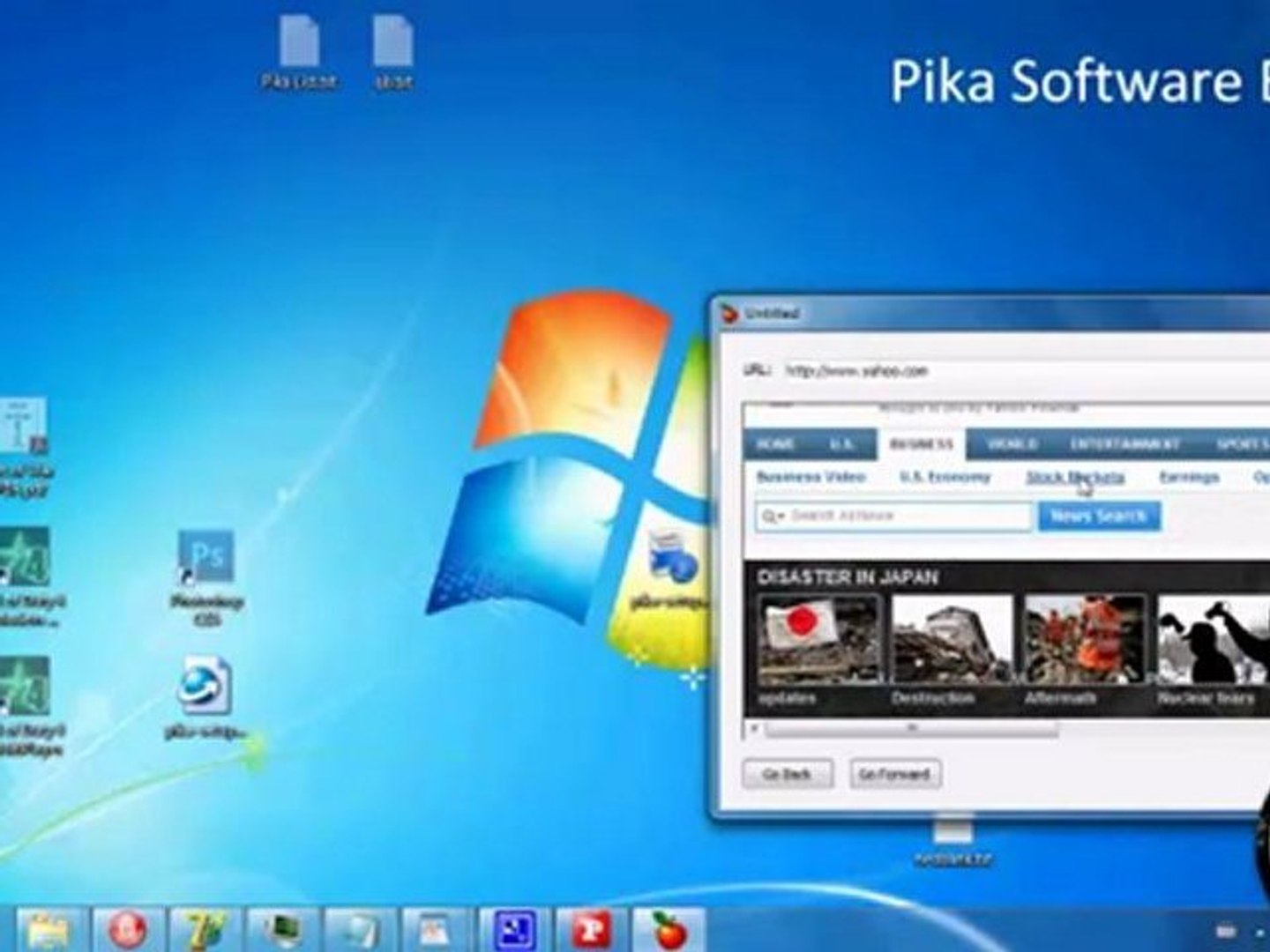Click the Untitled window's title bar app icon
Image resolution: width=1270 pixels, height=952 pixels.
point(729,313)
